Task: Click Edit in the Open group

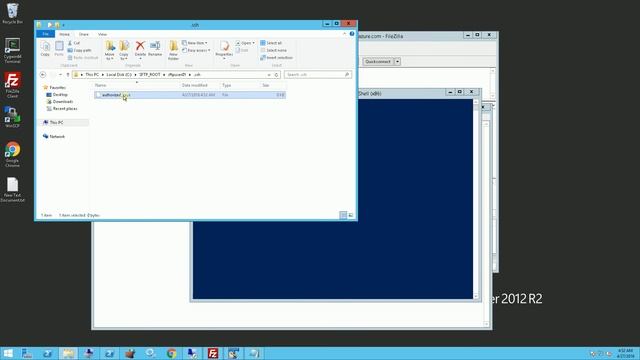Action: pos(242,50)
